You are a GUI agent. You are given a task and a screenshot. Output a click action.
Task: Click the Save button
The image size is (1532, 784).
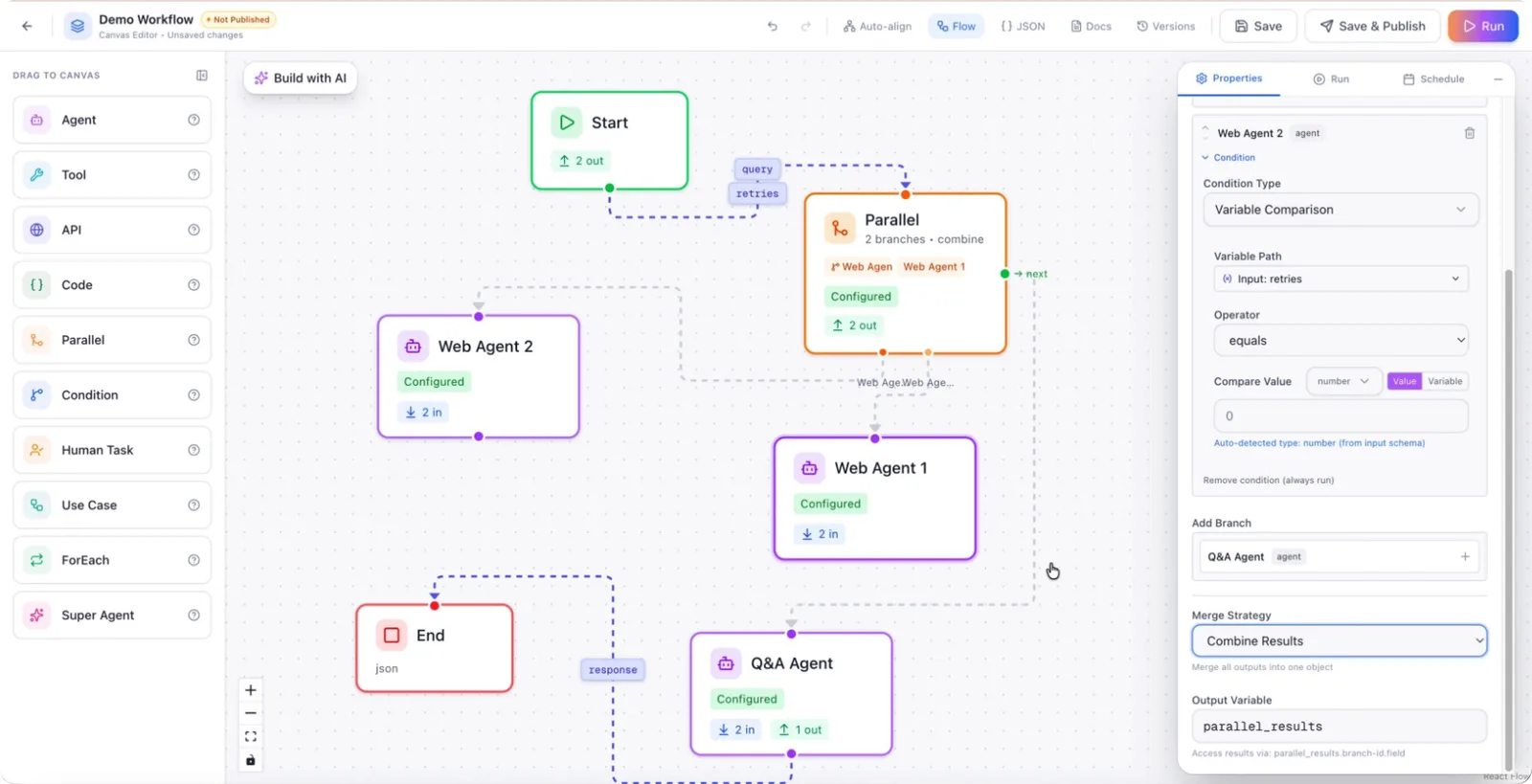[x=1258, y=26]
